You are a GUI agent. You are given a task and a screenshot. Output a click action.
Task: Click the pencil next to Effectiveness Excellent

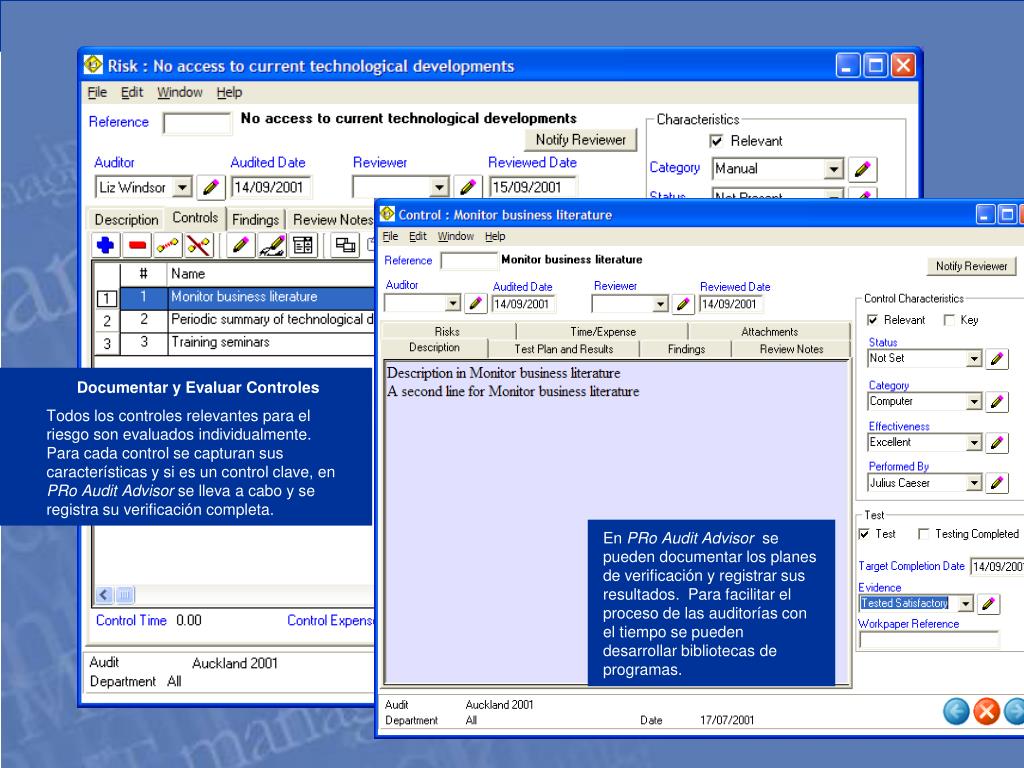click(997, 443)
